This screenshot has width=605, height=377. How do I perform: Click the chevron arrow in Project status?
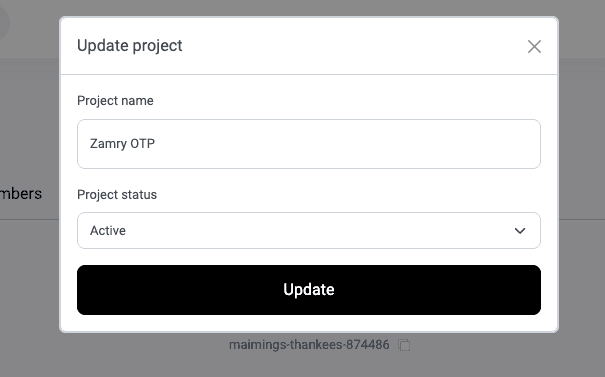(x=520, y=231)
